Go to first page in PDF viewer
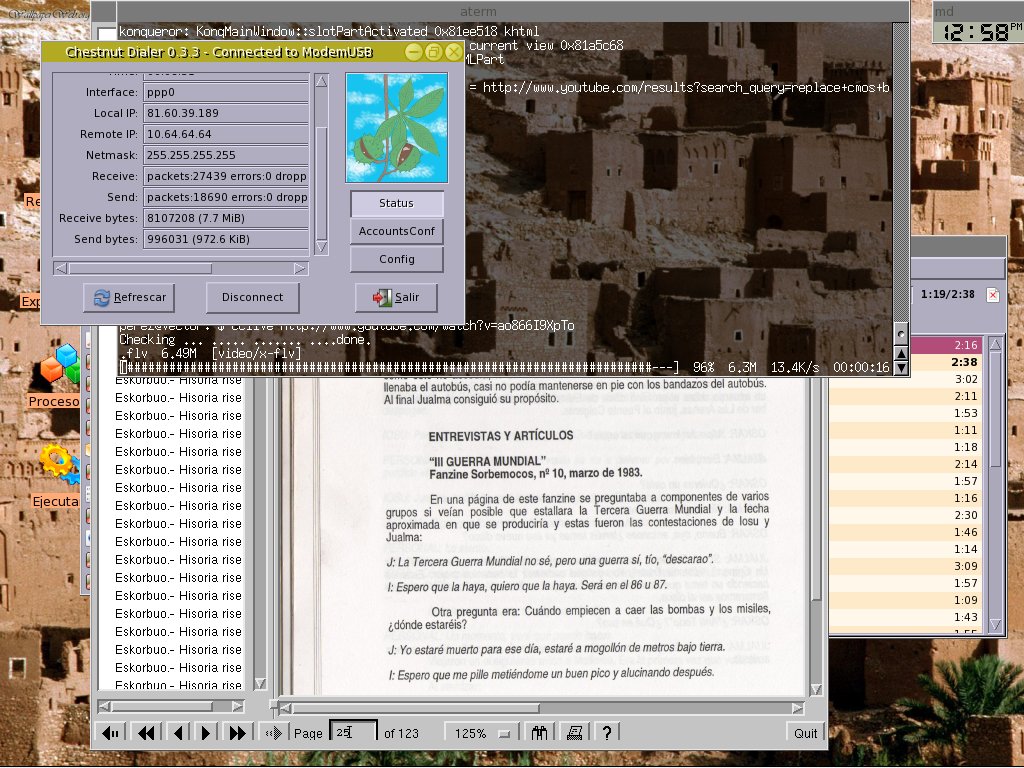This screenshot has height=768, width=1024. tap(111, 733)
